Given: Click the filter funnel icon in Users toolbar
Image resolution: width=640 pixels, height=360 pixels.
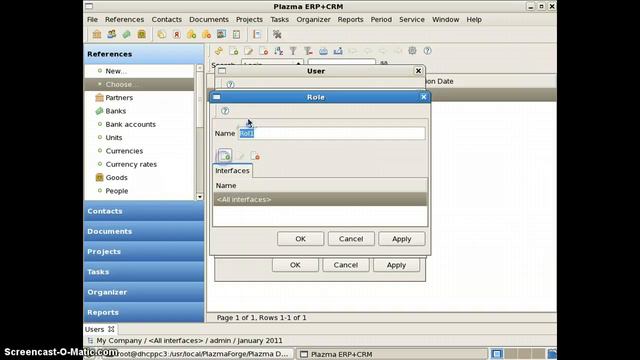Looking at the screenshot, I should tap(293, 51).
